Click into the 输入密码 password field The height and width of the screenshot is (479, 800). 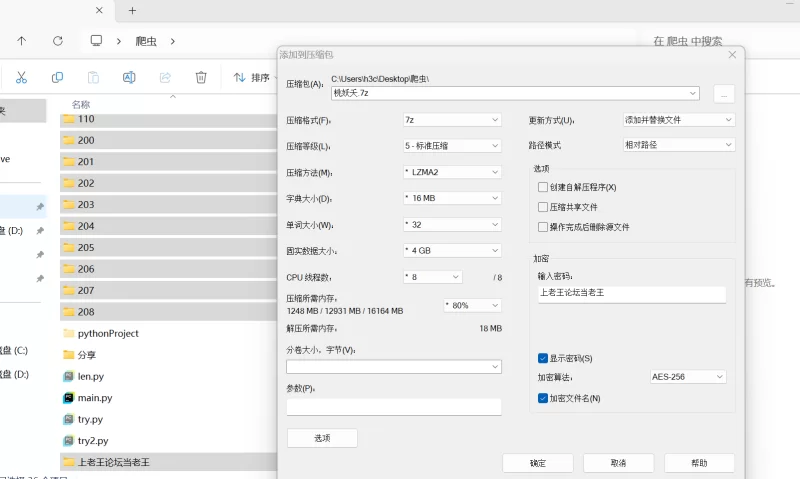630,293
